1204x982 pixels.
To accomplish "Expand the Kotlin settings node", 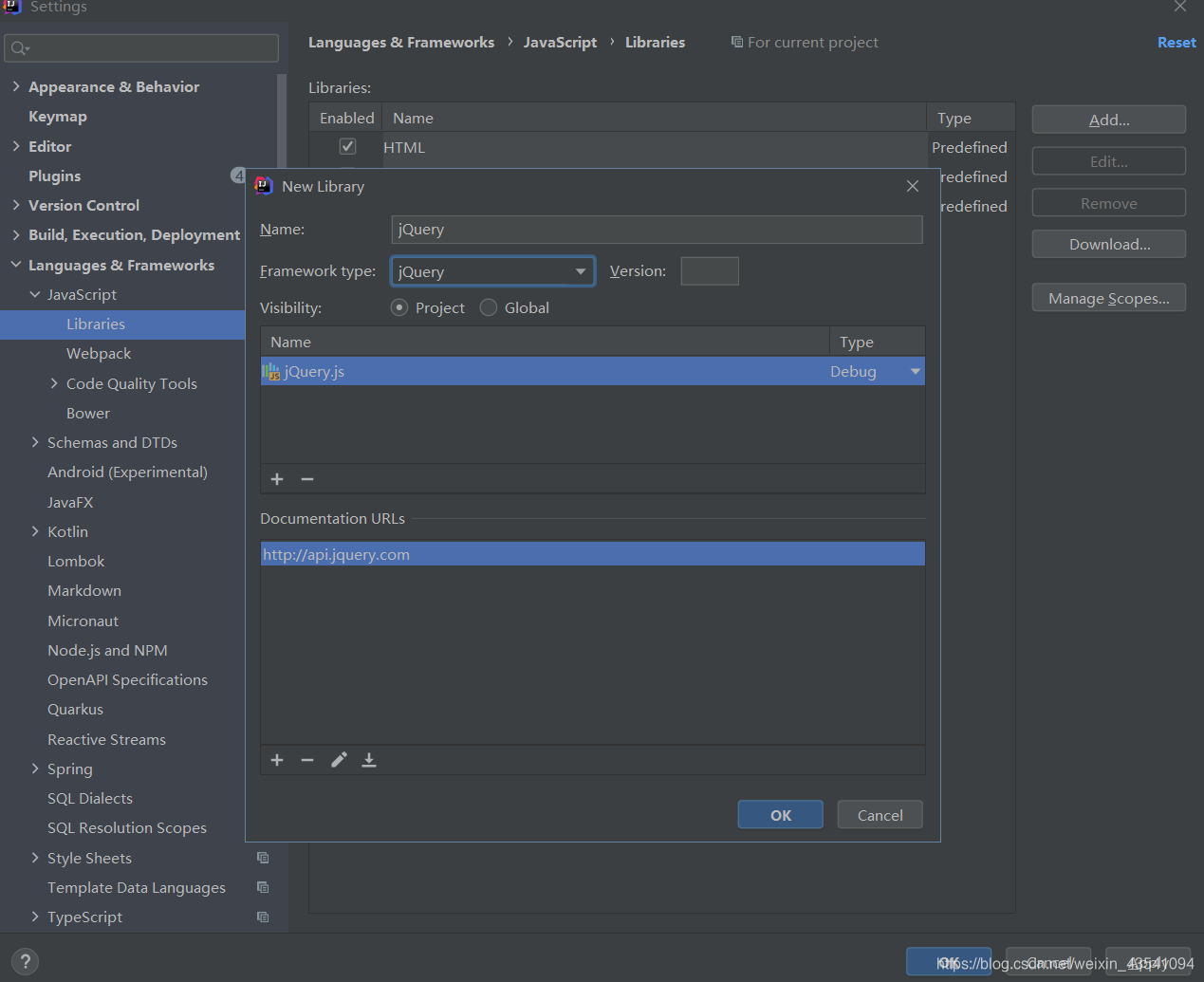I will pyautogui.click(x=35, y=531).
